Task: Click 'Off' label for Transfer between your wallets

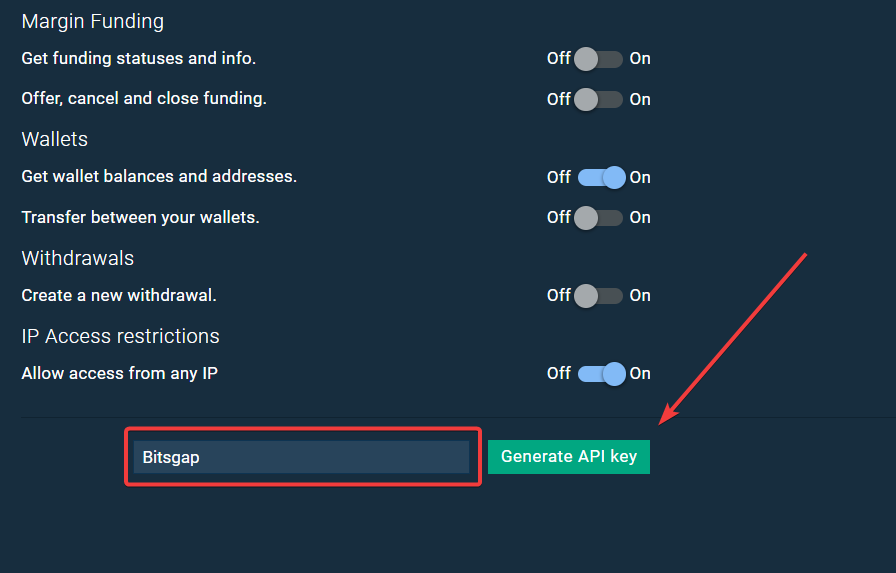Action: (x=558, y=217)
